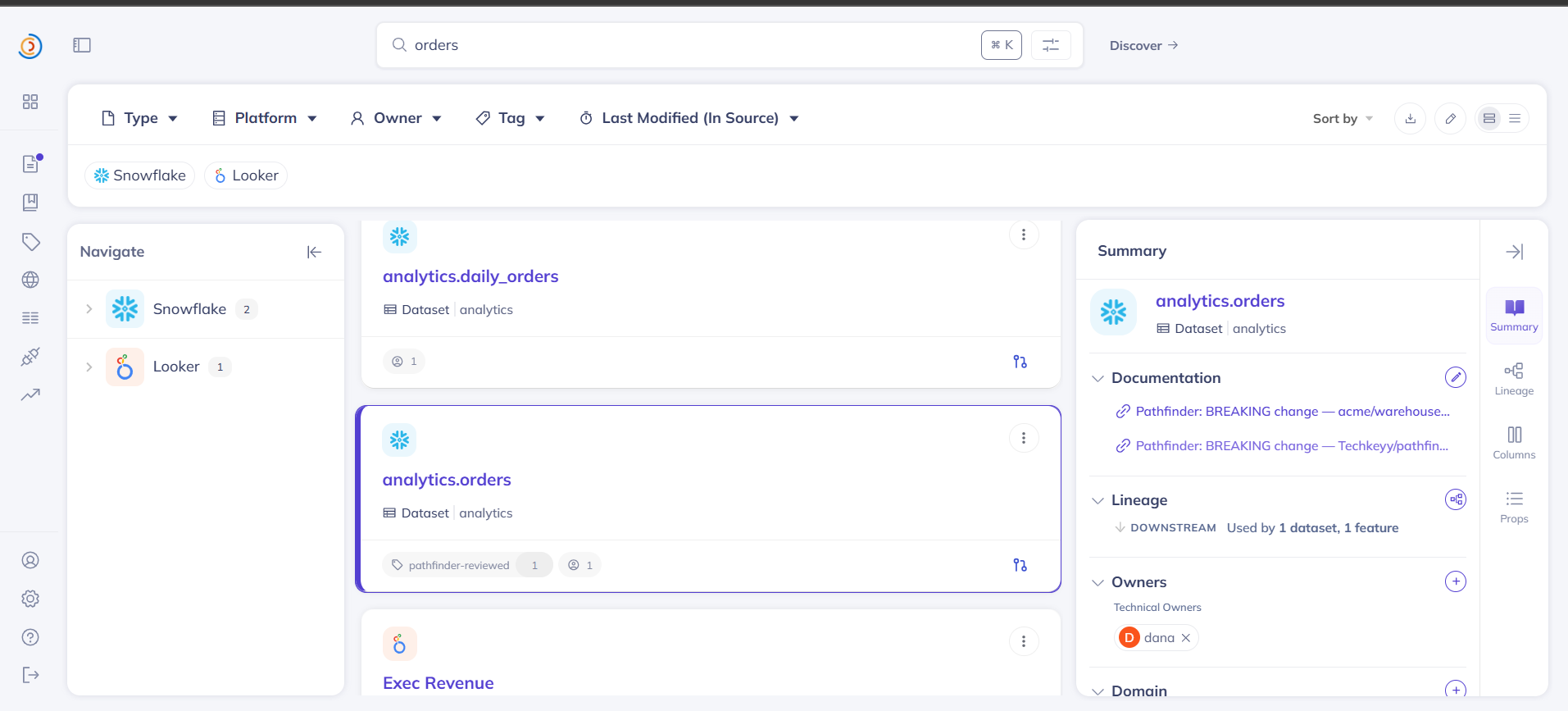This screenshot has height=711, width=1568.
Task: Open the user profile icon in sidebar
Action: click(x=30, y=560)
